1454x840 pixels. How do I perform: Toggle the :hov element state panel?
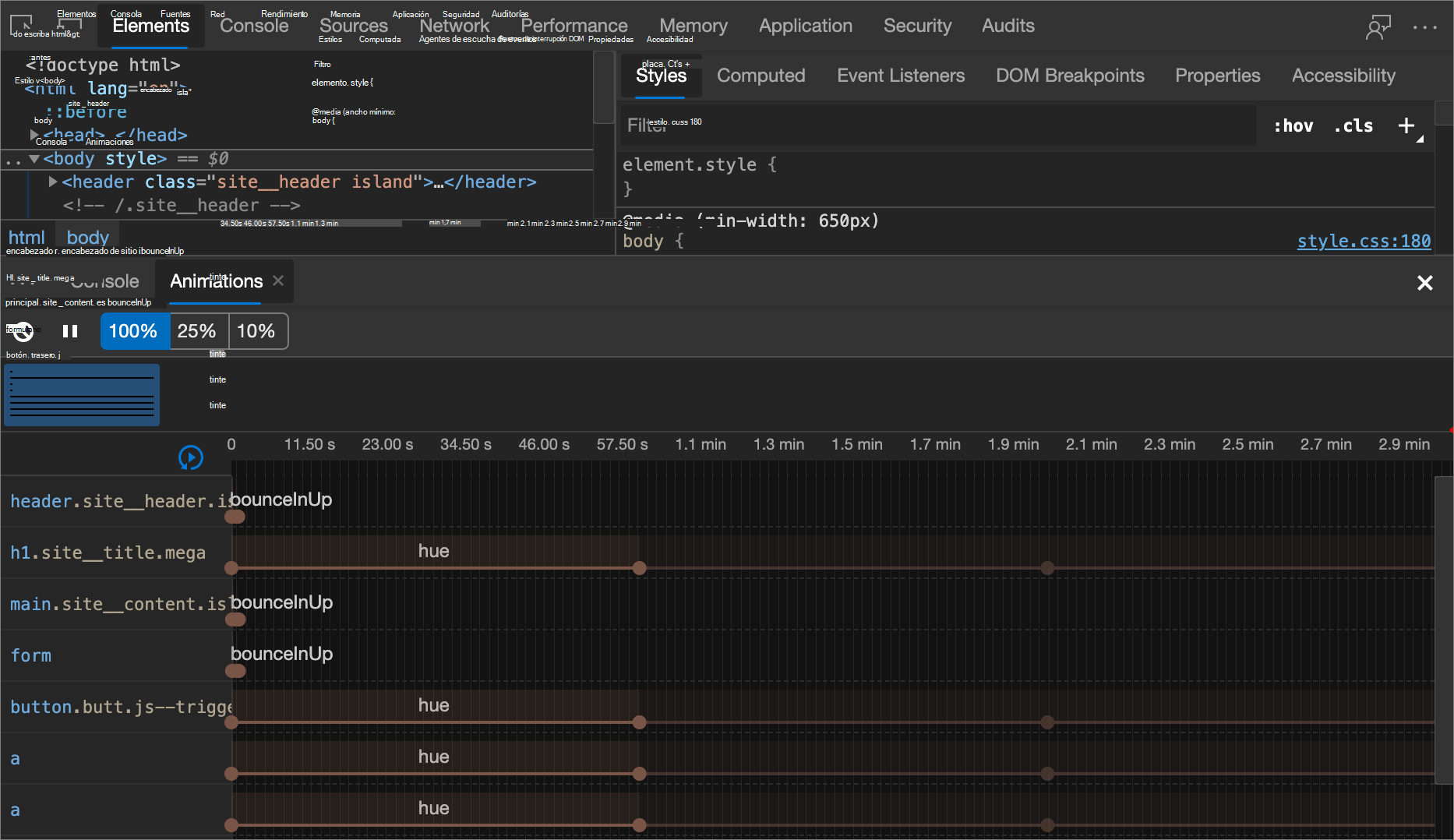[x=1293, y=125]
